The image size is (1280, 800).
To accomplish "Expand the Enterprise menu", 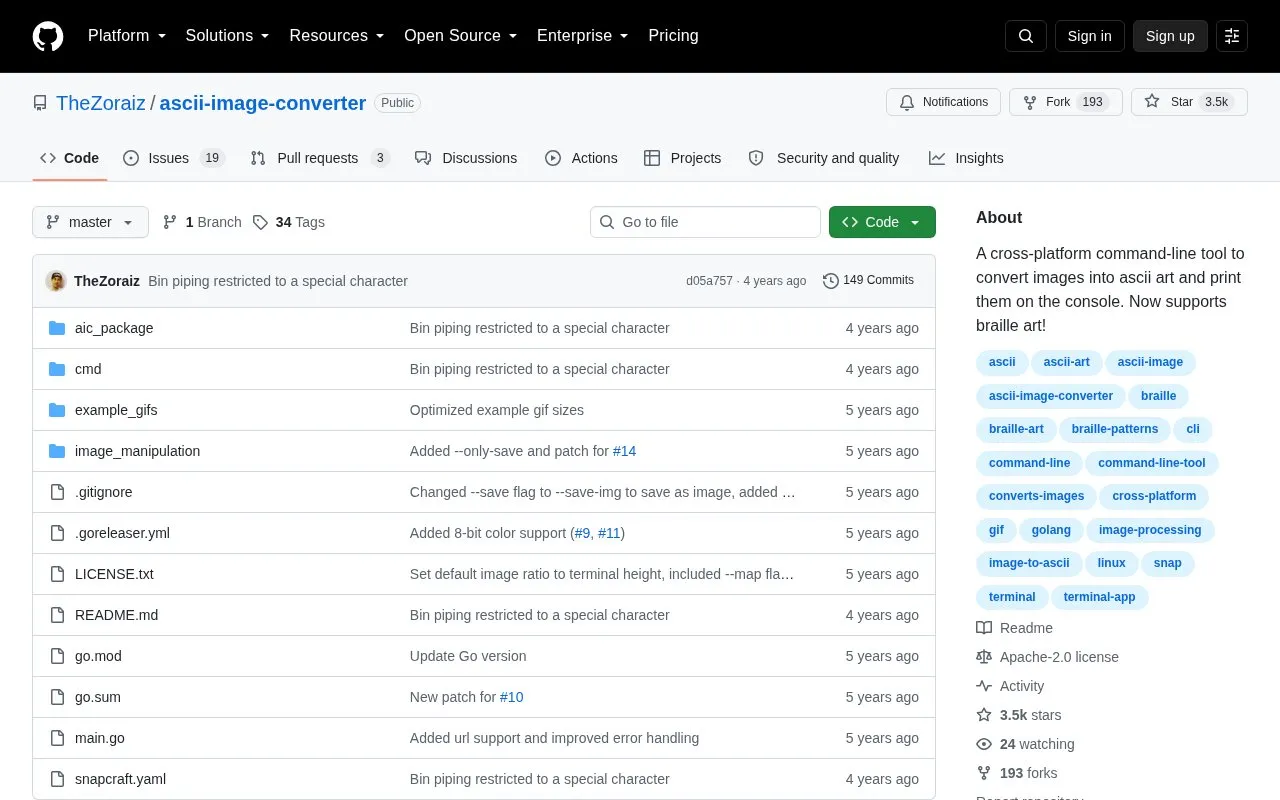I will click(x=583, y=36).
